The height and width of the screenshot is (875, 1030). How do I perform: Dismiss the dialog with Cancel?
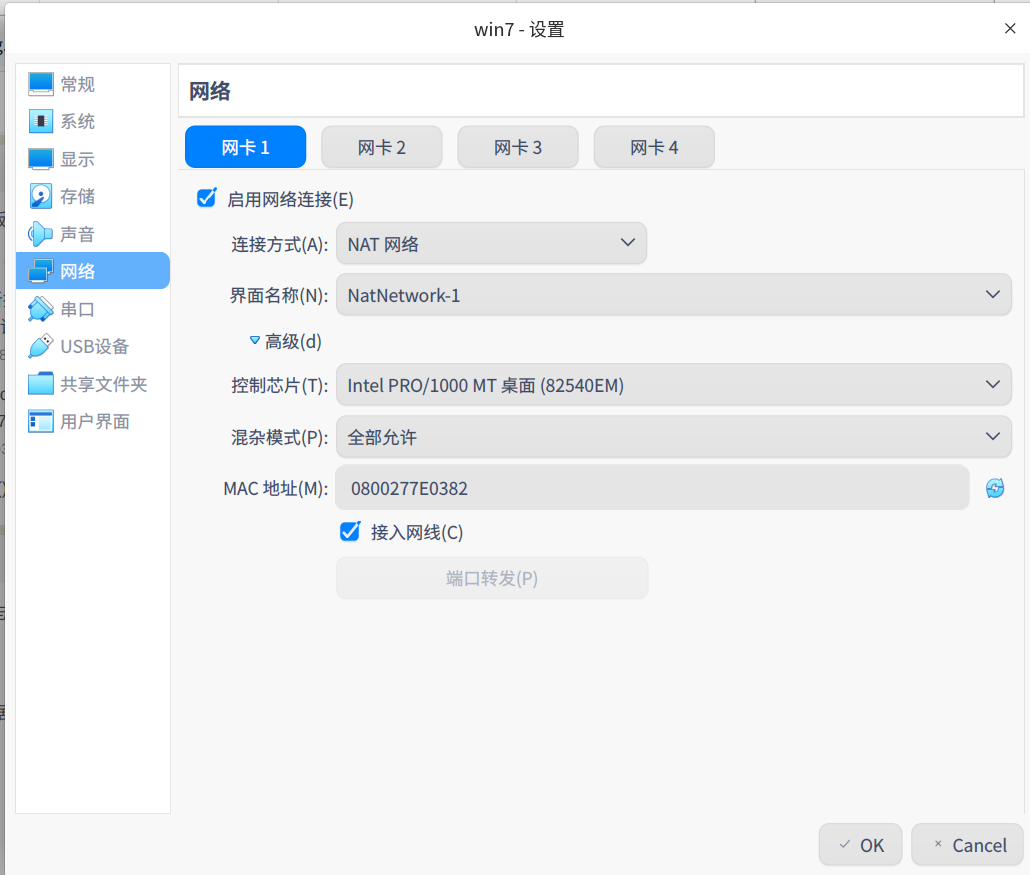tap(966, 844)
